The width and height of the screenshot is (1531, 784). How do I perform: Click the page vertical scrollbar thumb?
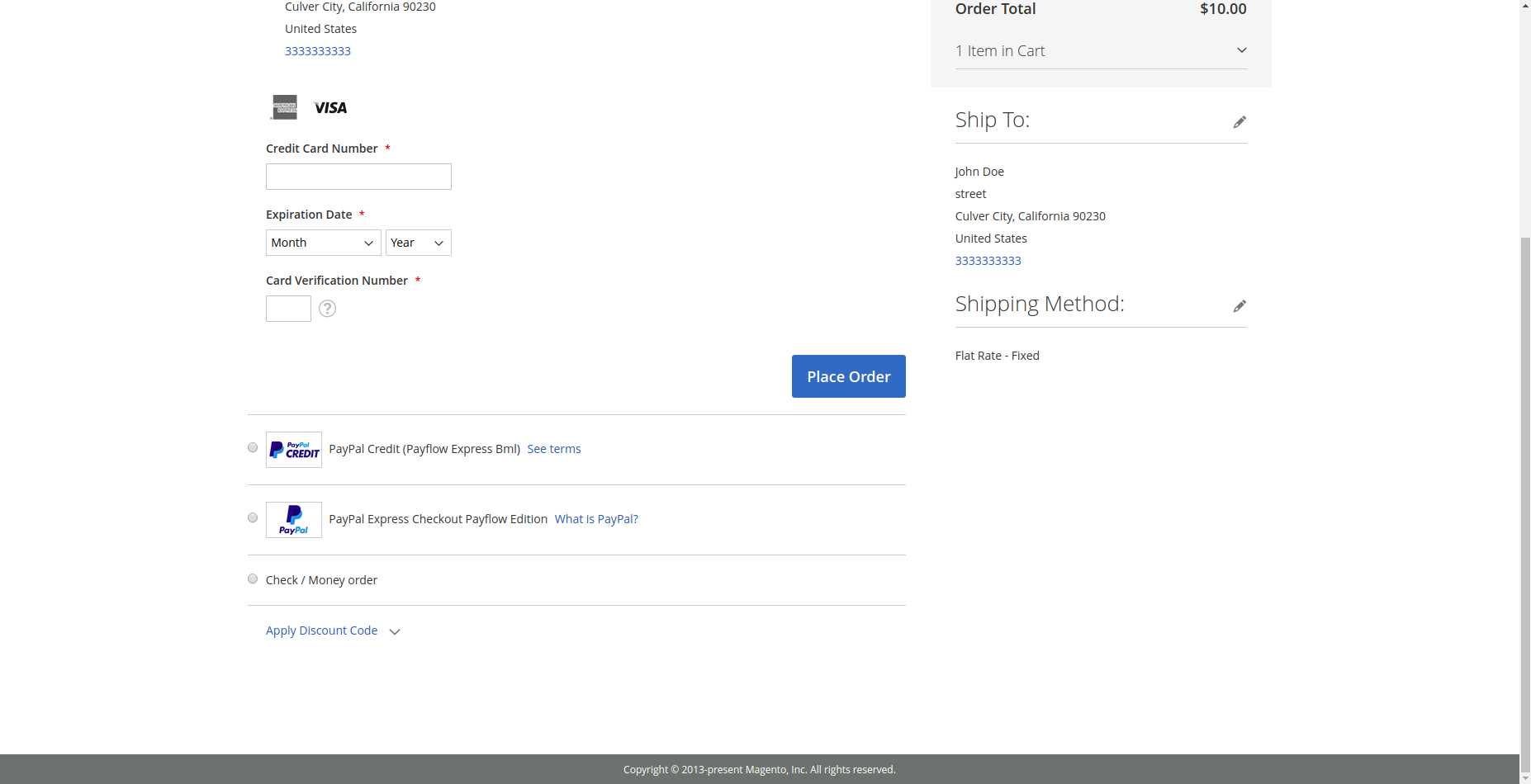(x=1525, y=504)
